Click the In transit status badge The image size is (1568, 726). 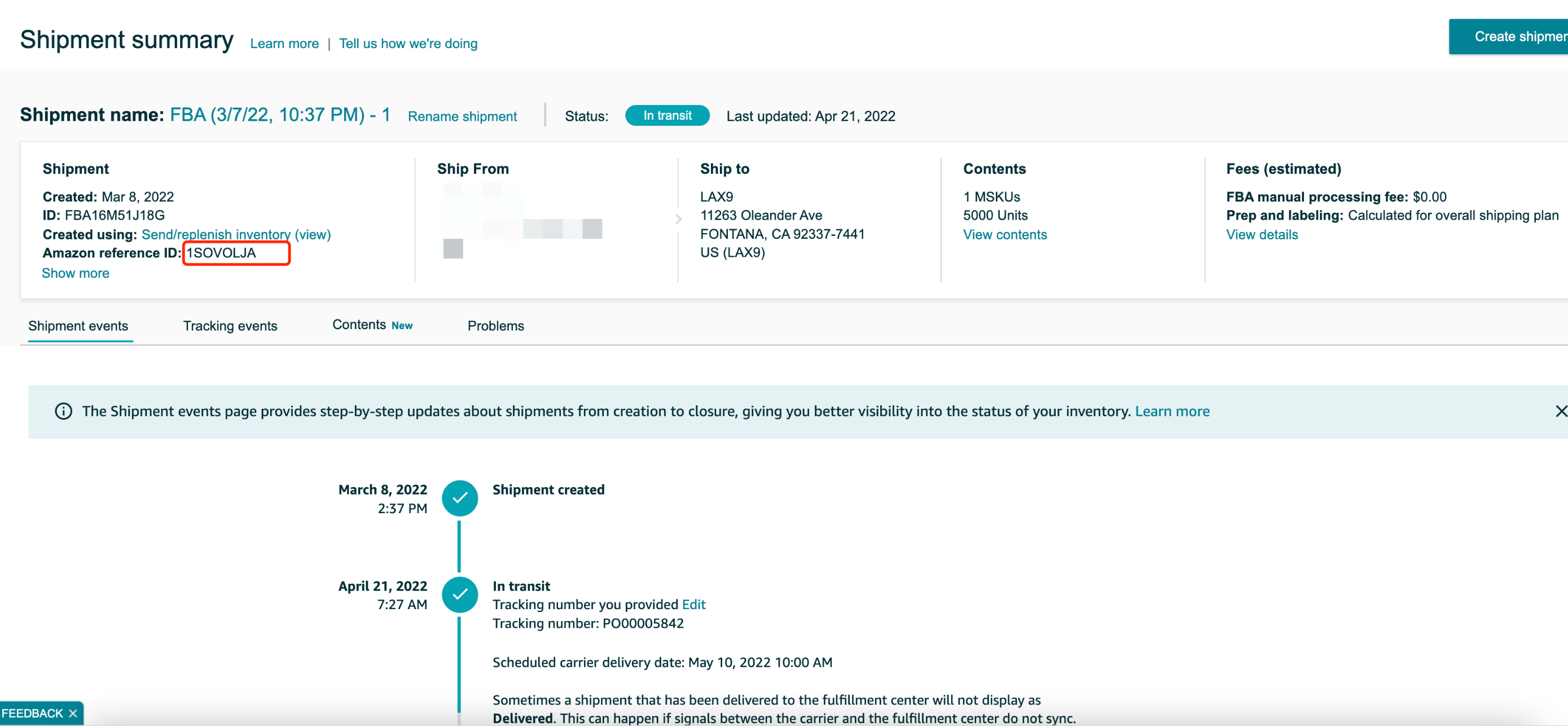667,116
